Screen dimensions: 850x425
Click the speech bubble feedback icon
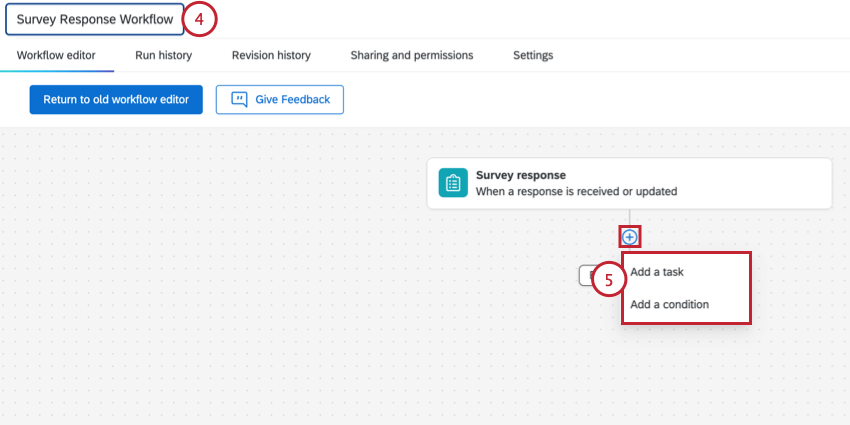point(239,99)
